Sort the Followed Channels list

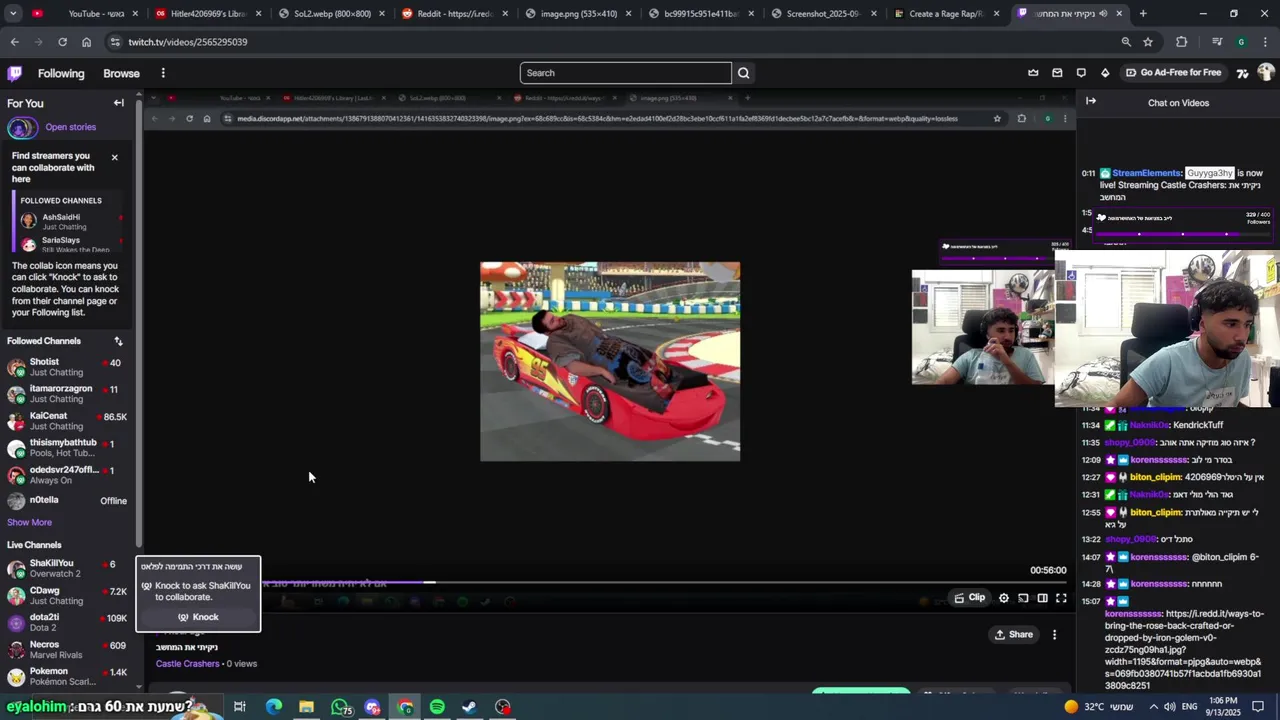(x=118, y=341)
